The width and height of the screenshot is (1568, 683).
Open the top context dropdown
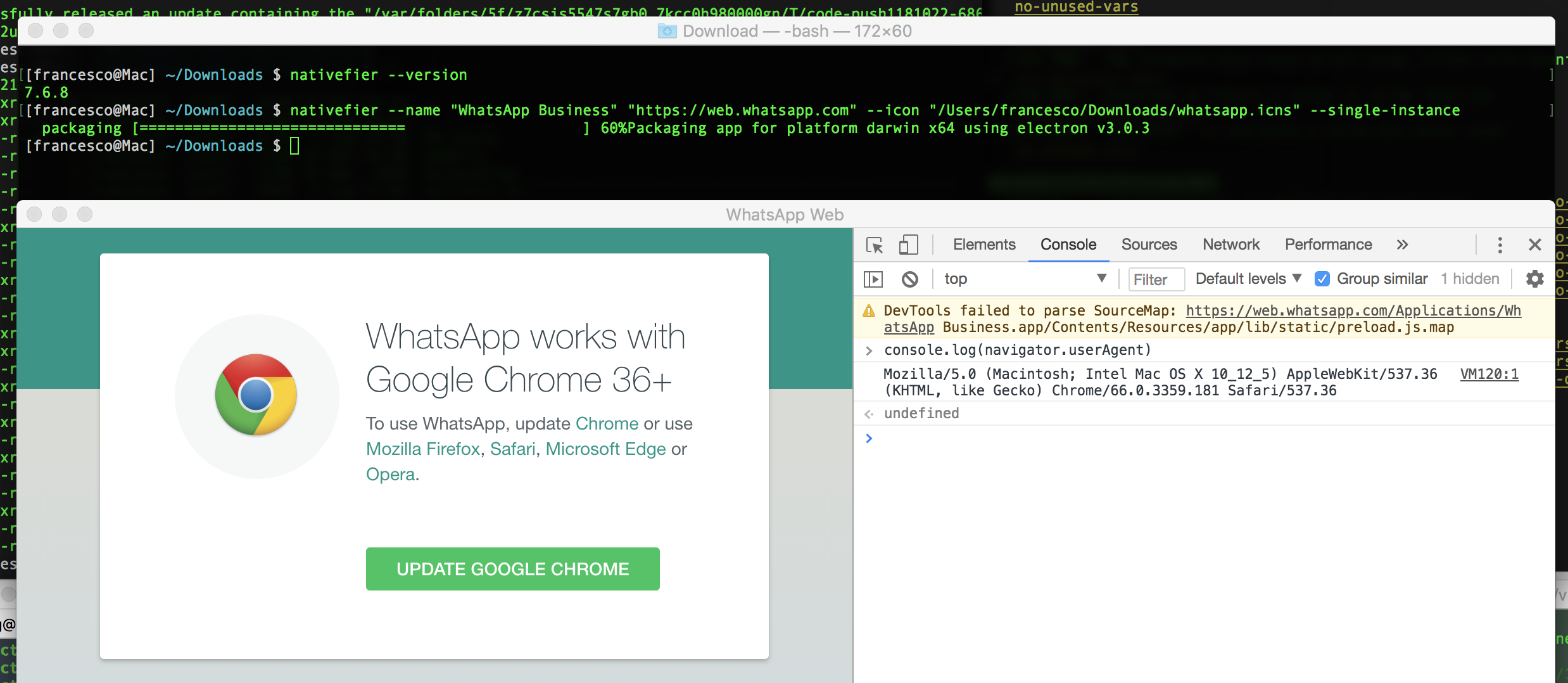[x=1025, y=279]
